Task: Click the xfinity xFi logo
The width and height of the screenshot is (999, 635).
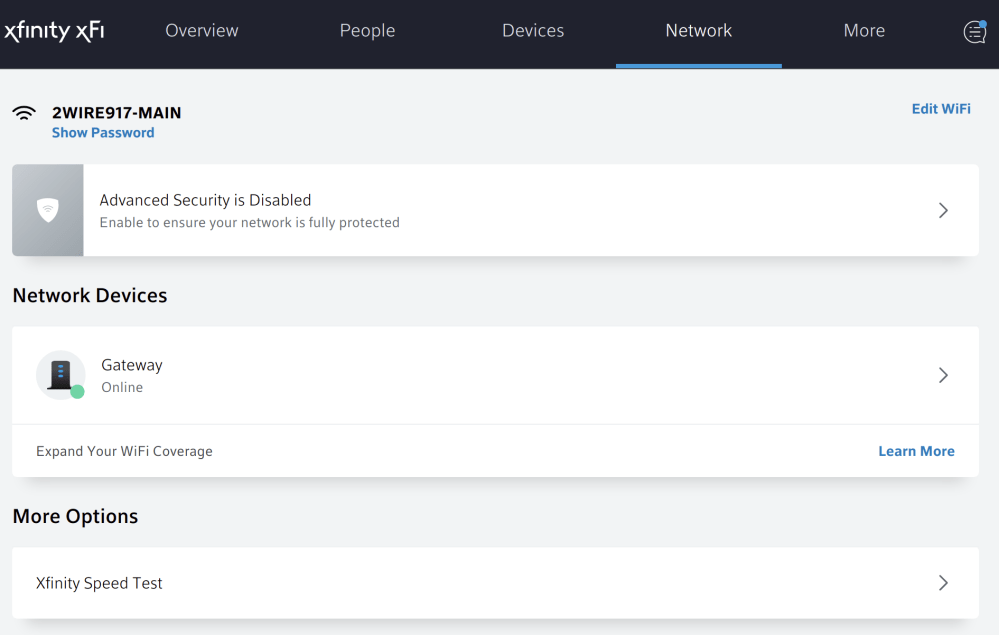Action: coord(54,30)
